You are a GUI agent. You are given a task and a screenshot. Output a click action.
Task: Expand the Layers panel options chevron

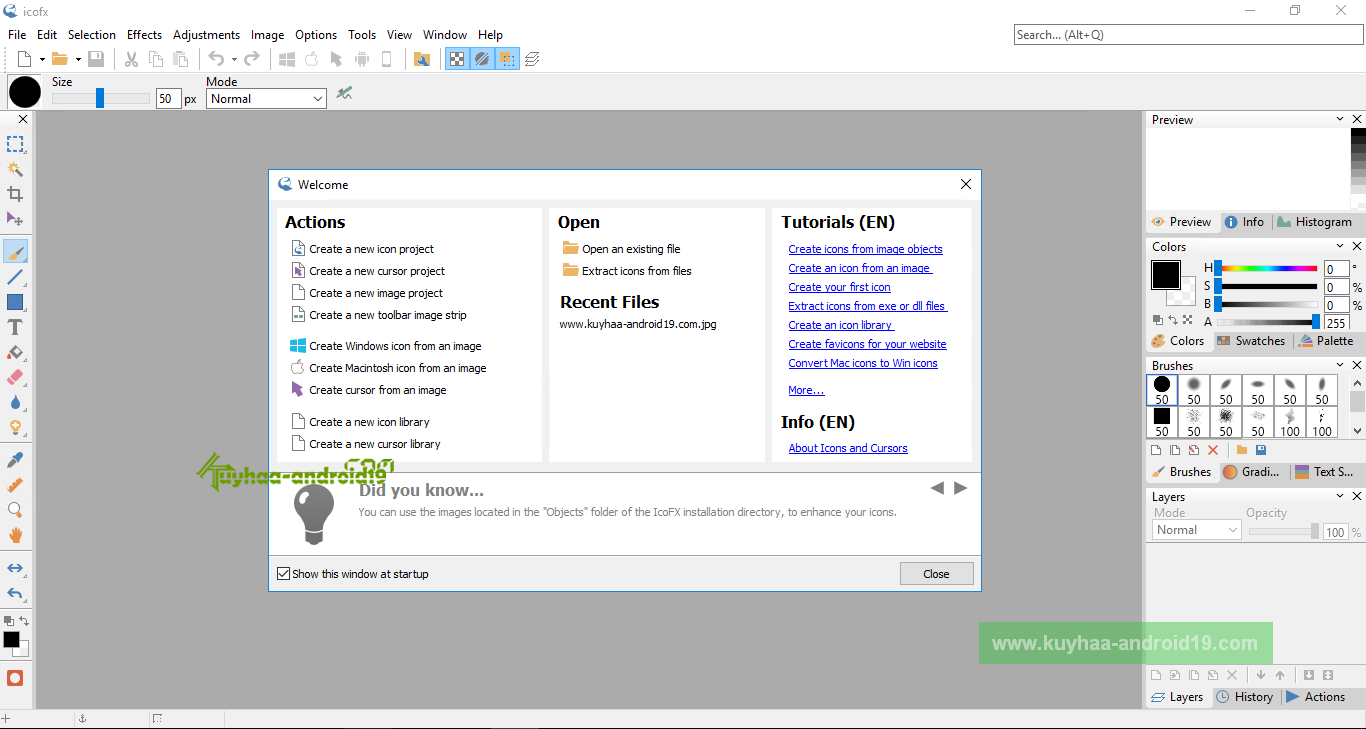(1341, 496)
